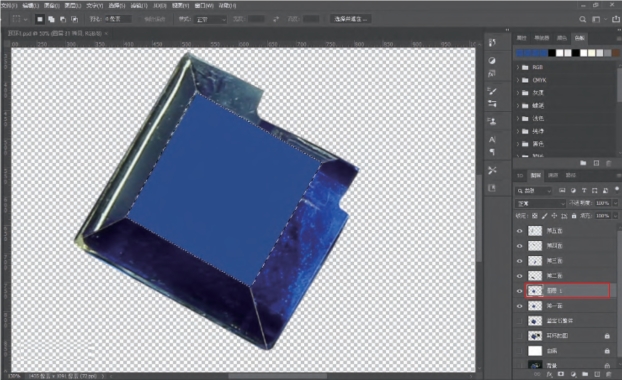
Task: Click add layer style fx icon
Action: (x=549, y=374)
